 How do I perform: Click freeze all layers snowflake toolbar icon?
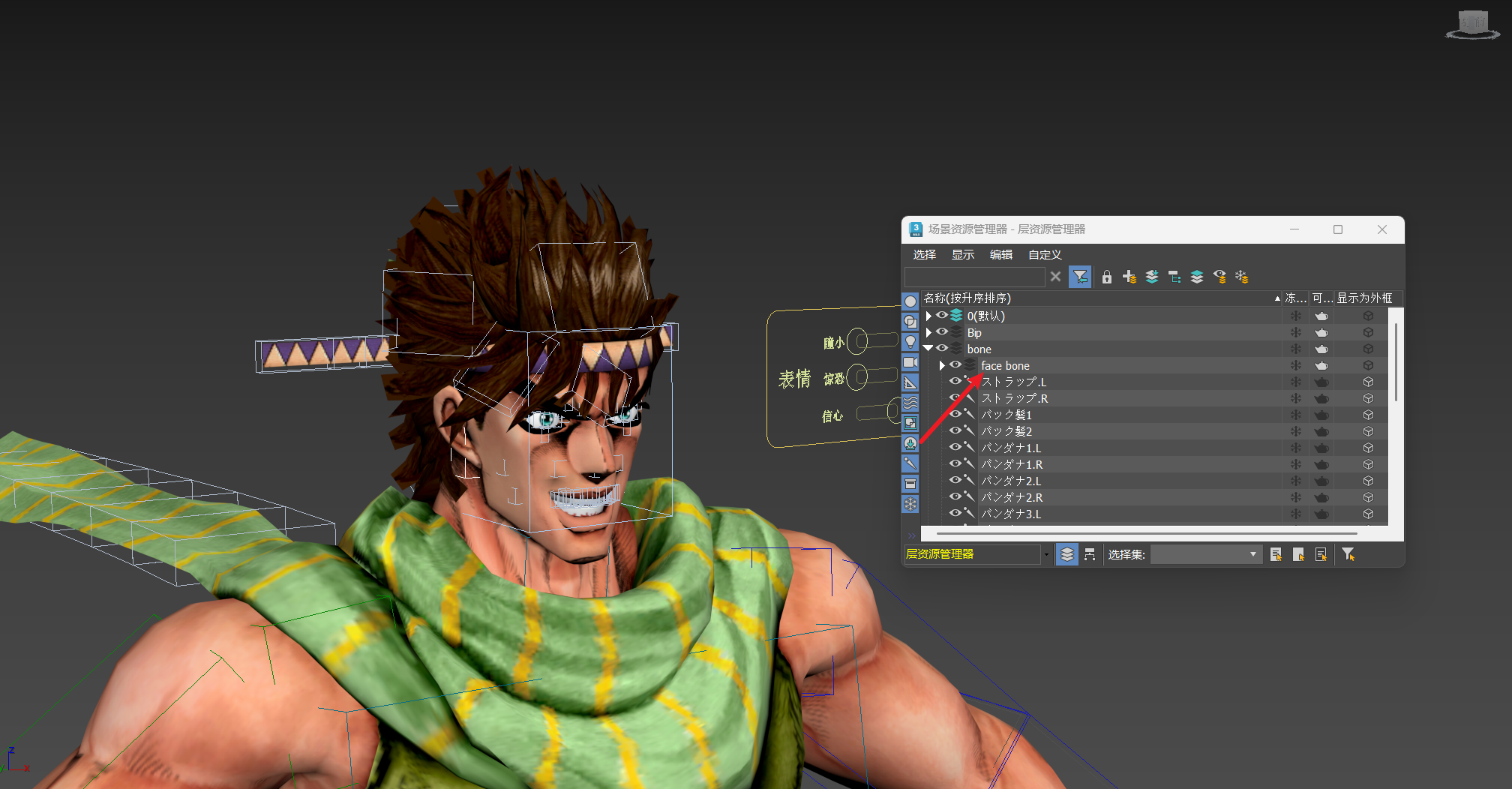click(x=1242, y=277)
